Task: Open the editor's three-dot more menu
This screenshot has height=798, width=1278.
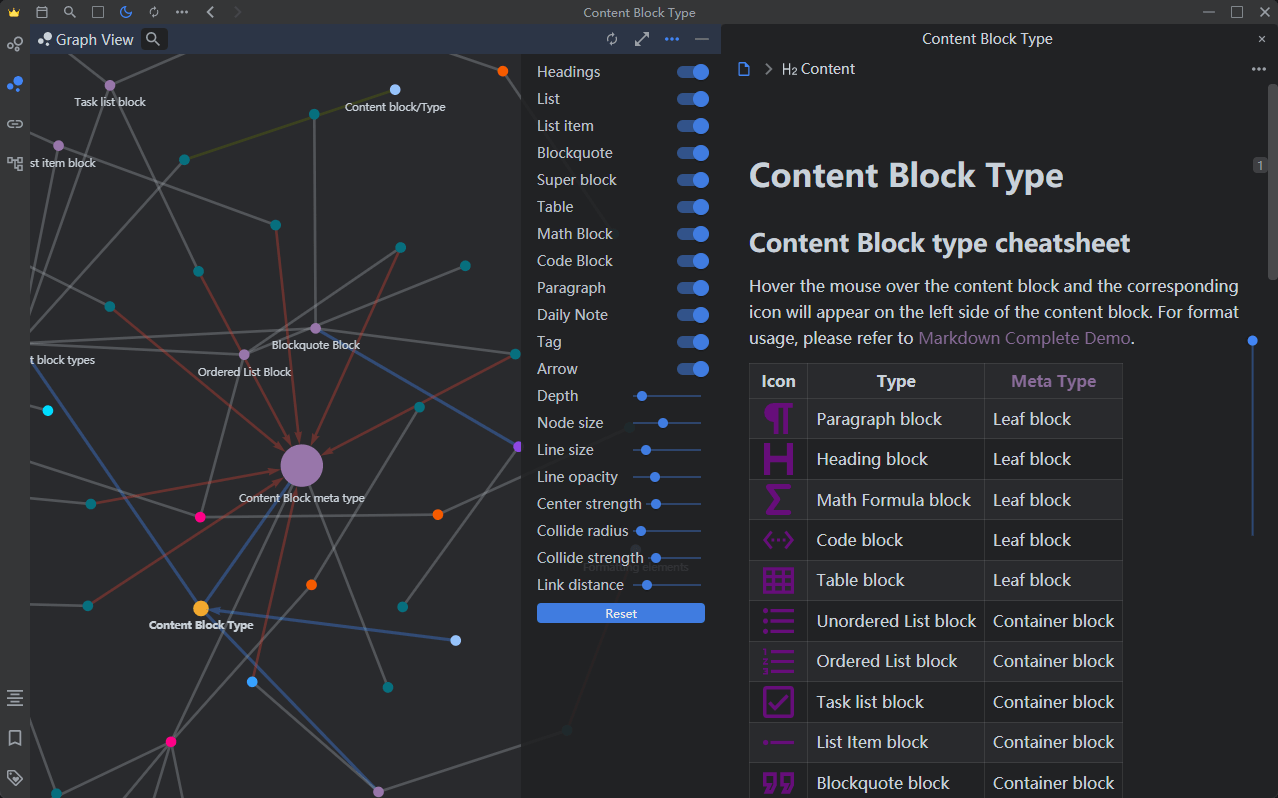Action: 1258,69
